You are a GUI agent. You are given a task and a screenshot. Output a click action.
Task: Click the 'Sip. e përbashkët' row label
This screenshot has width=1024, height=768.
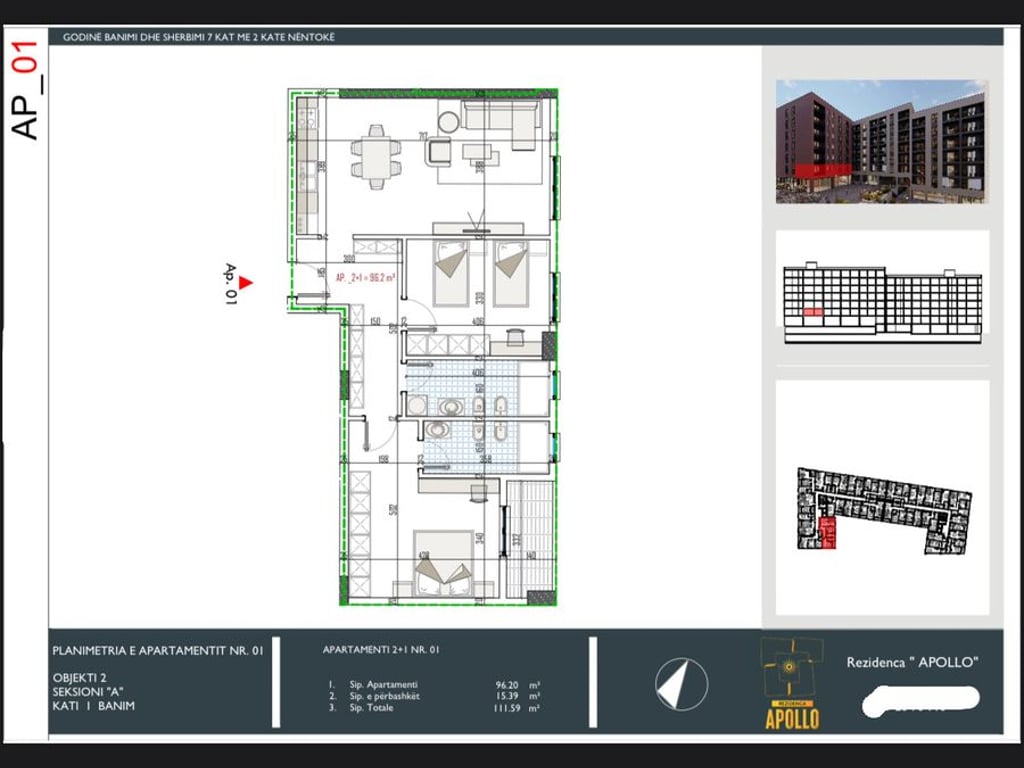(384, 696)
